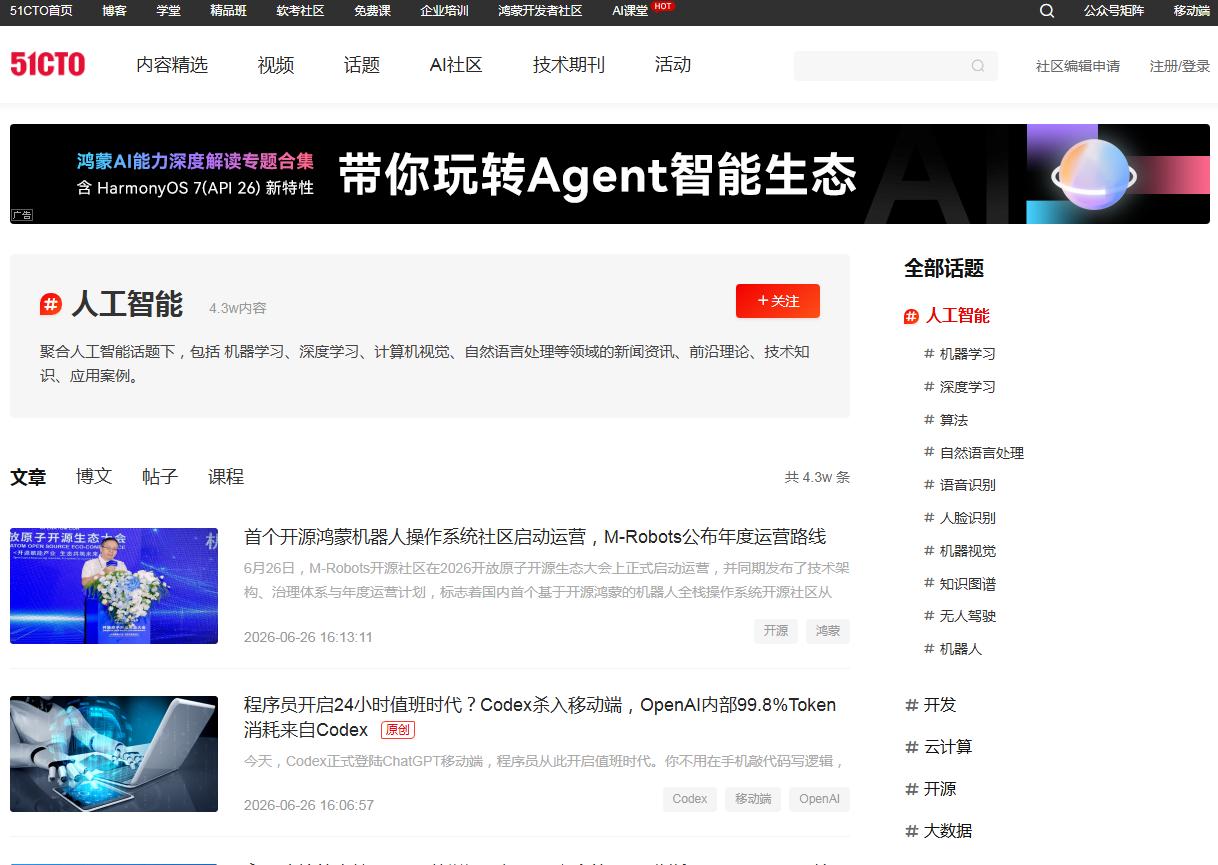Open AI课堂 in top bar
This screenshot has width=1218, height=865.
click(x=630, y=11)
